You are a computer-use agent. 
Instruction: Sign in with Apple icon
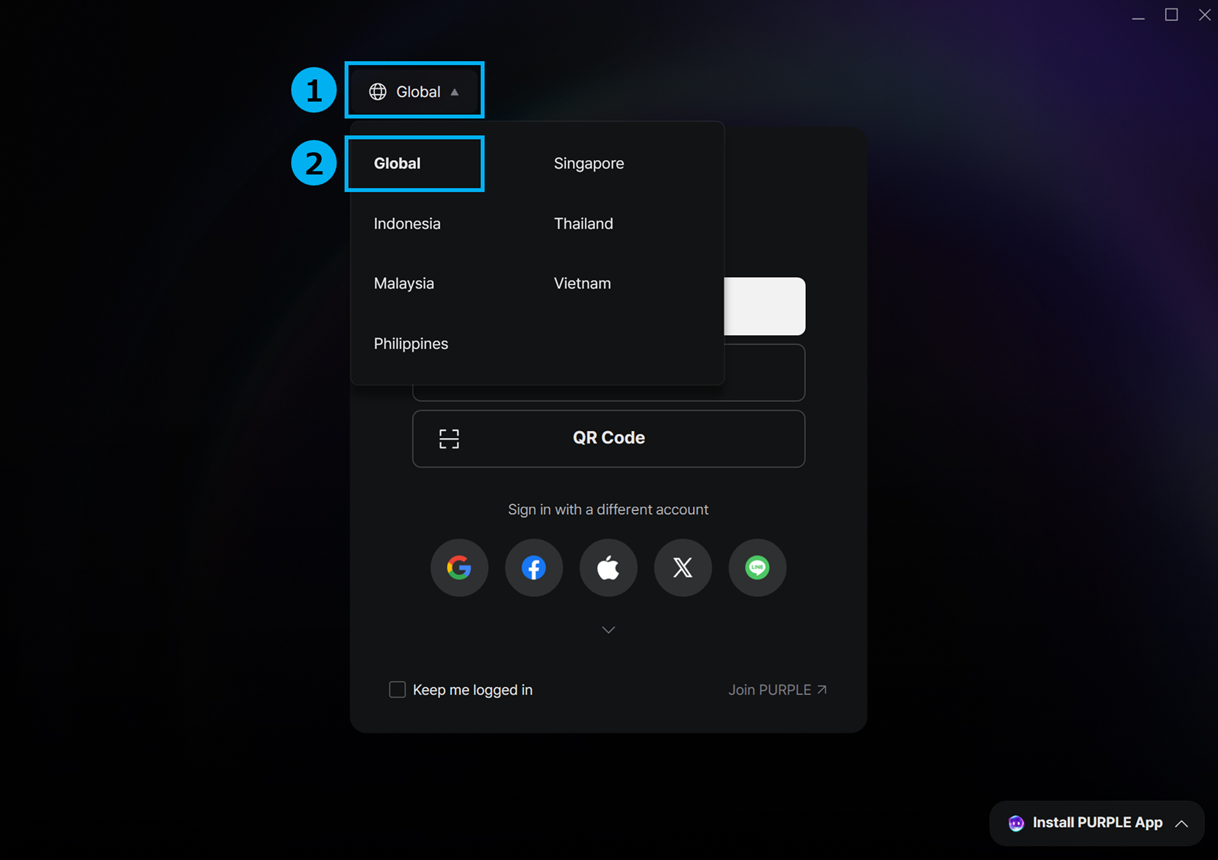tap(608, 567)
